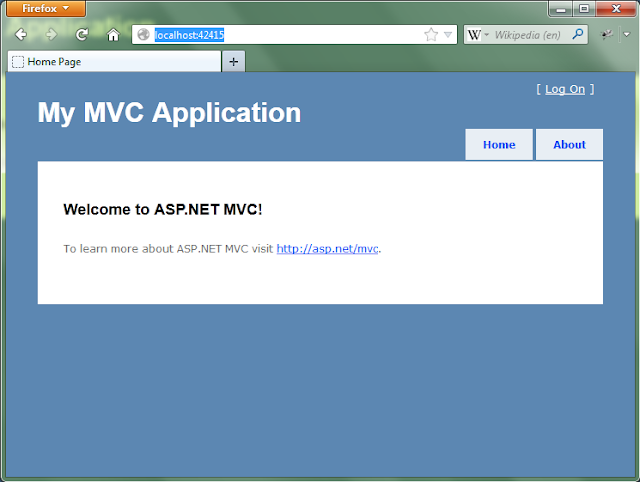Follow the Log On link
This screenshot has height=482, width=640.
tap(565, 89)
